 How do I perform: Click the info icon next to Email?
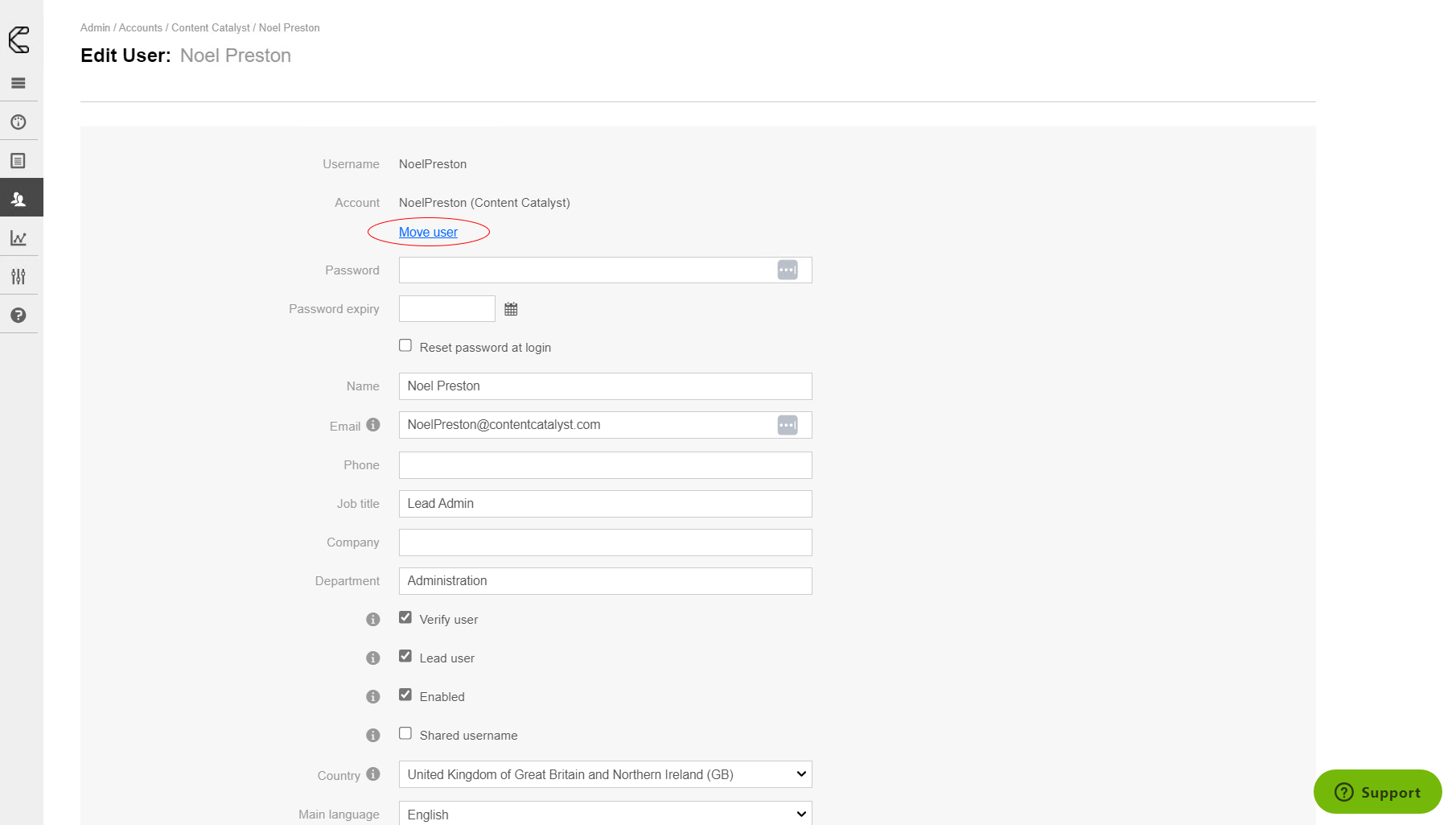click(373, 425)
